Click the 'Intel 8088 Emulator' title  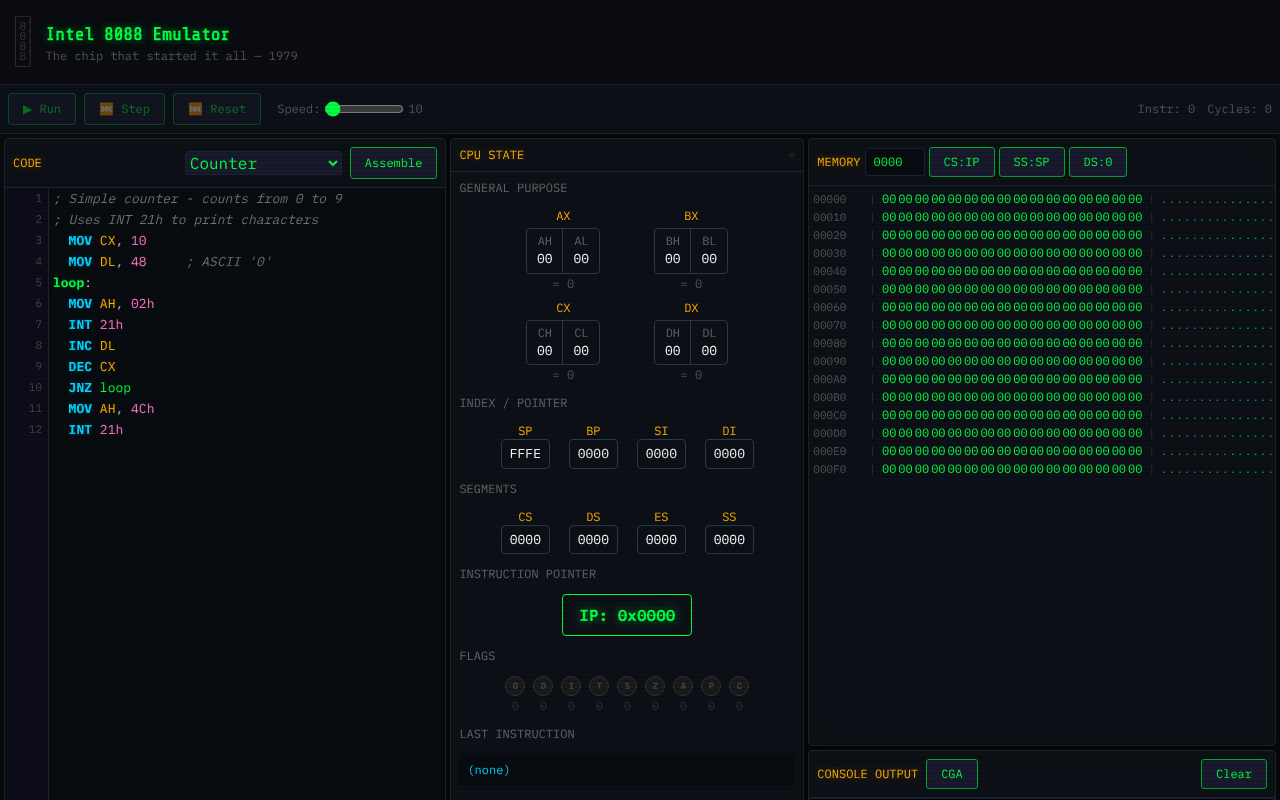[138, 34]
